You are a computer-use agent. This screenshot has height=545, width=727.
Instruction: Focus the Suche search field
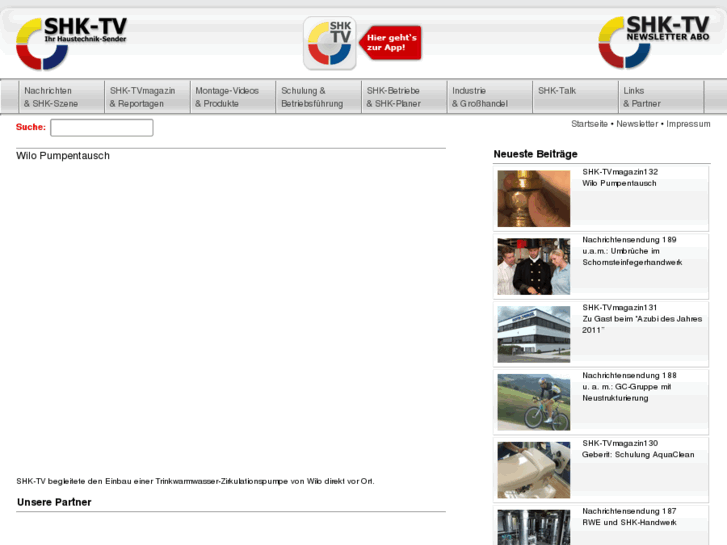[x=102, y=128]
